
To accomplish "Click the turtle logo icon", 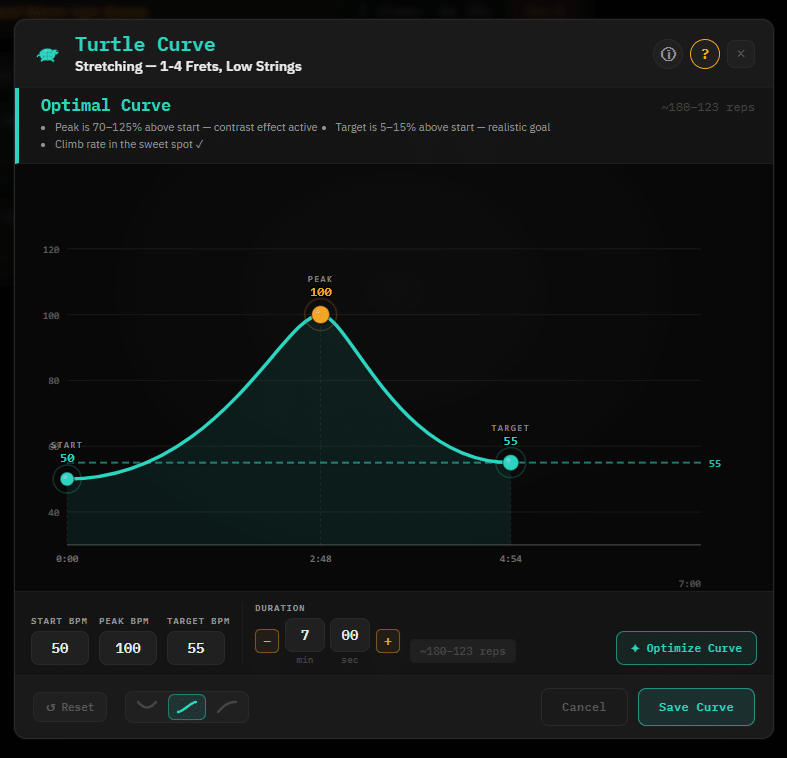I will click(x=48, y=55).
